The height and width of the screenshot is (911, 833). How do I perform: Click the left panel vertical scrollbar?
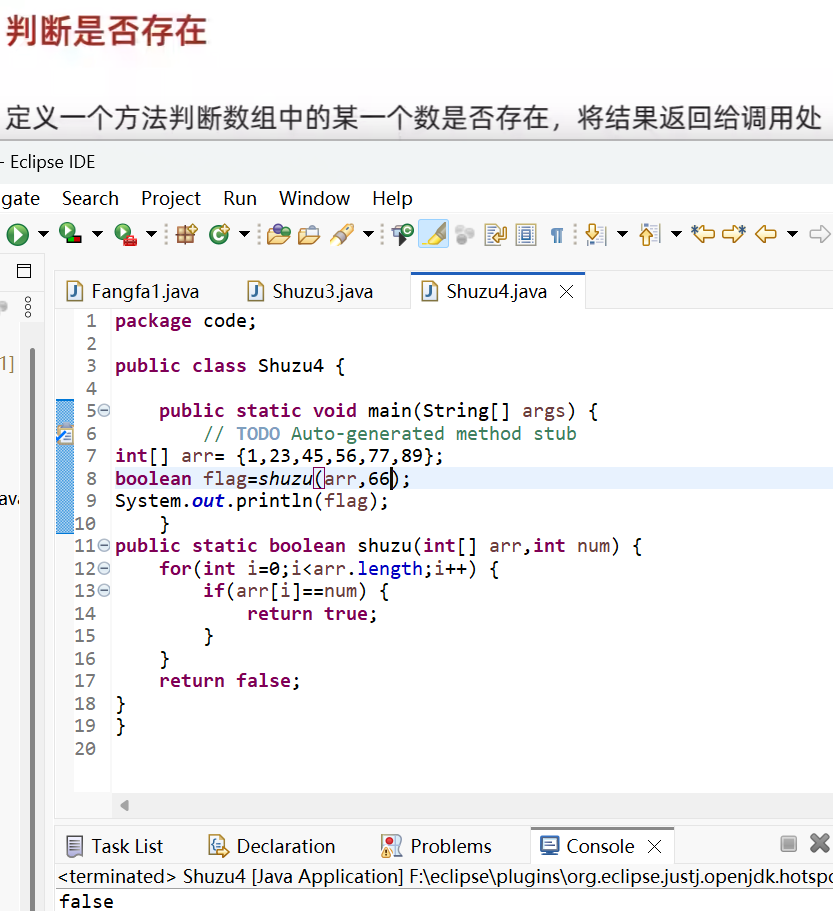(x=33, y=627)
